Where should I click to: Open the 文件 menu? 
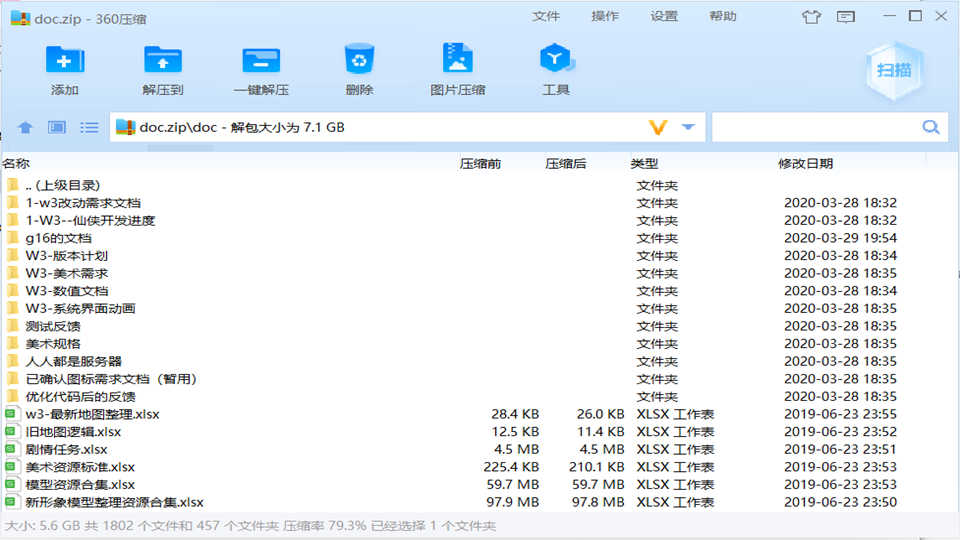pyautogui.click(x=546, y=17)
